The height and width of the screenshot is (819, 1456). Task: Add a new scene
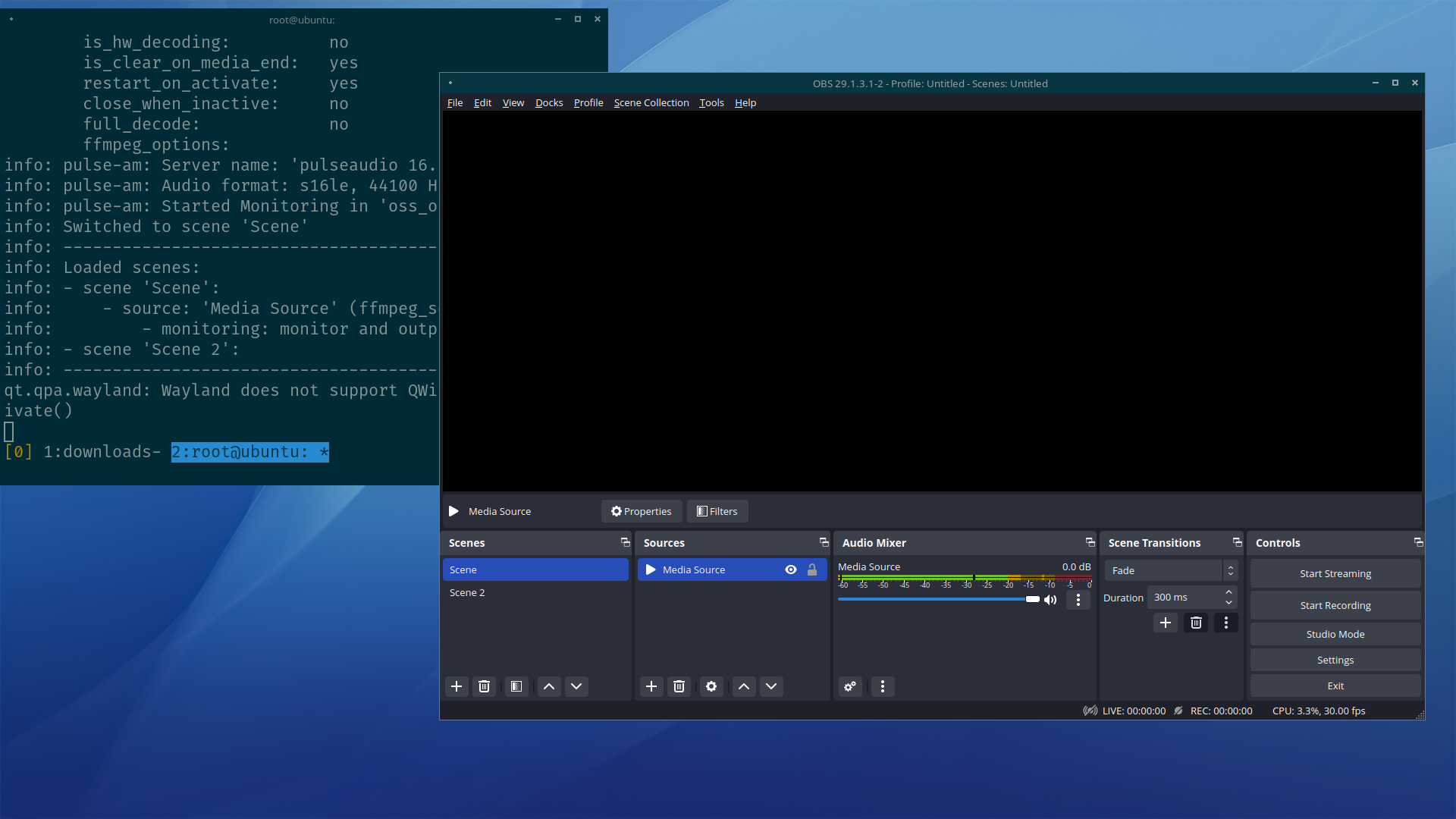pos(457,686)
